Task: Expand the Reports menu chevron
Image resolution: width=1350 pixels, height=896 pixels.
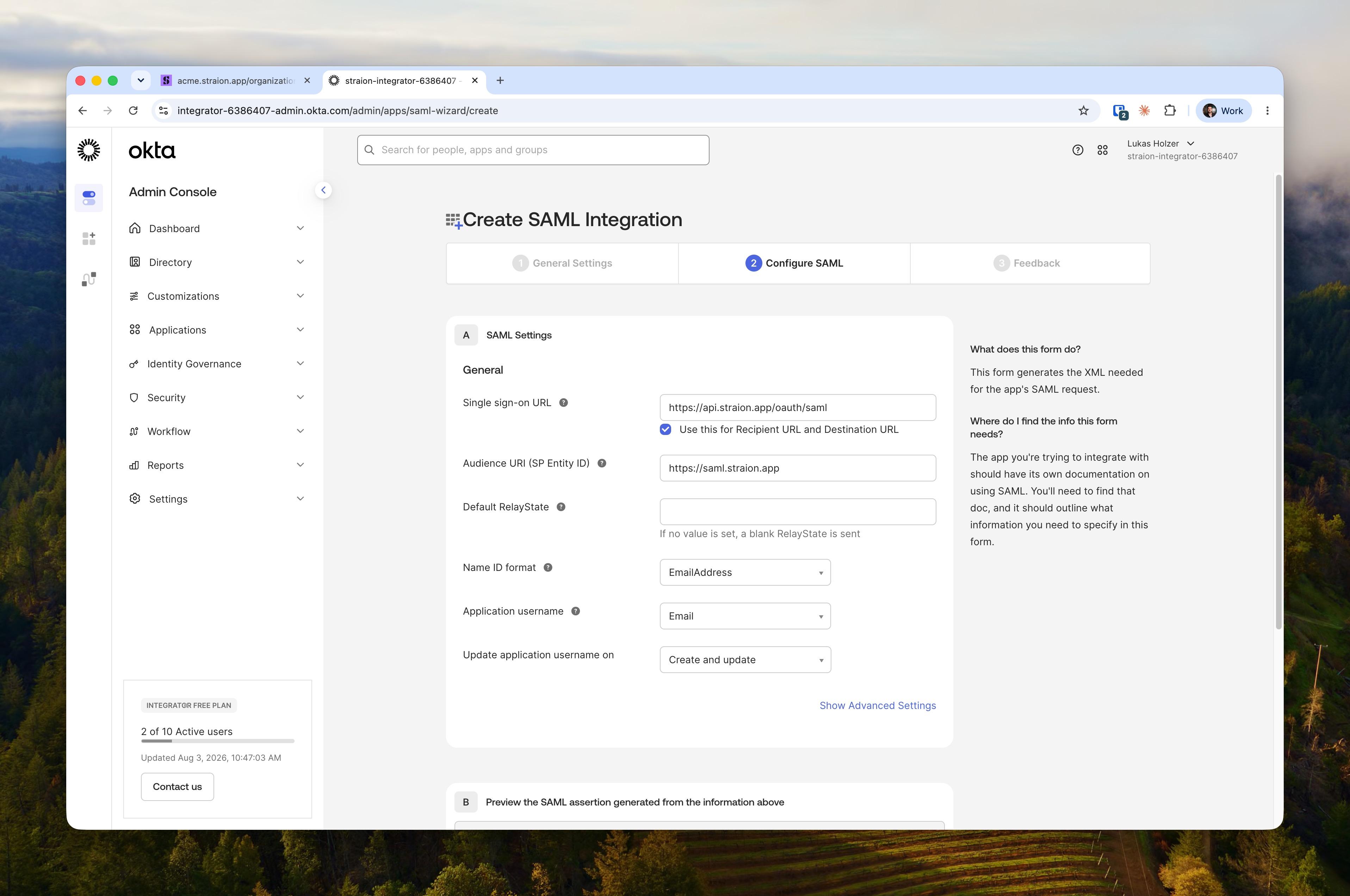Action: pyautogui.click(x=300, y=465)
